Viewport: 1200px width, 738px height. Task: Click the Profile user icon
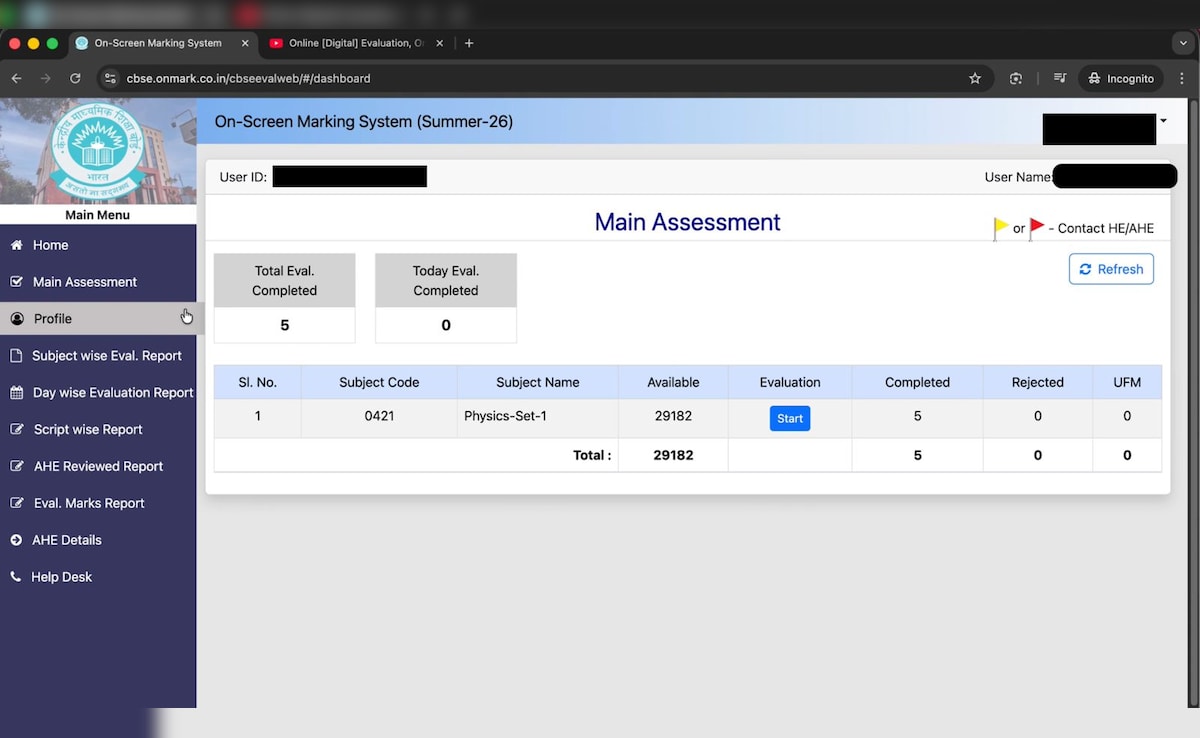click(17, 319)
